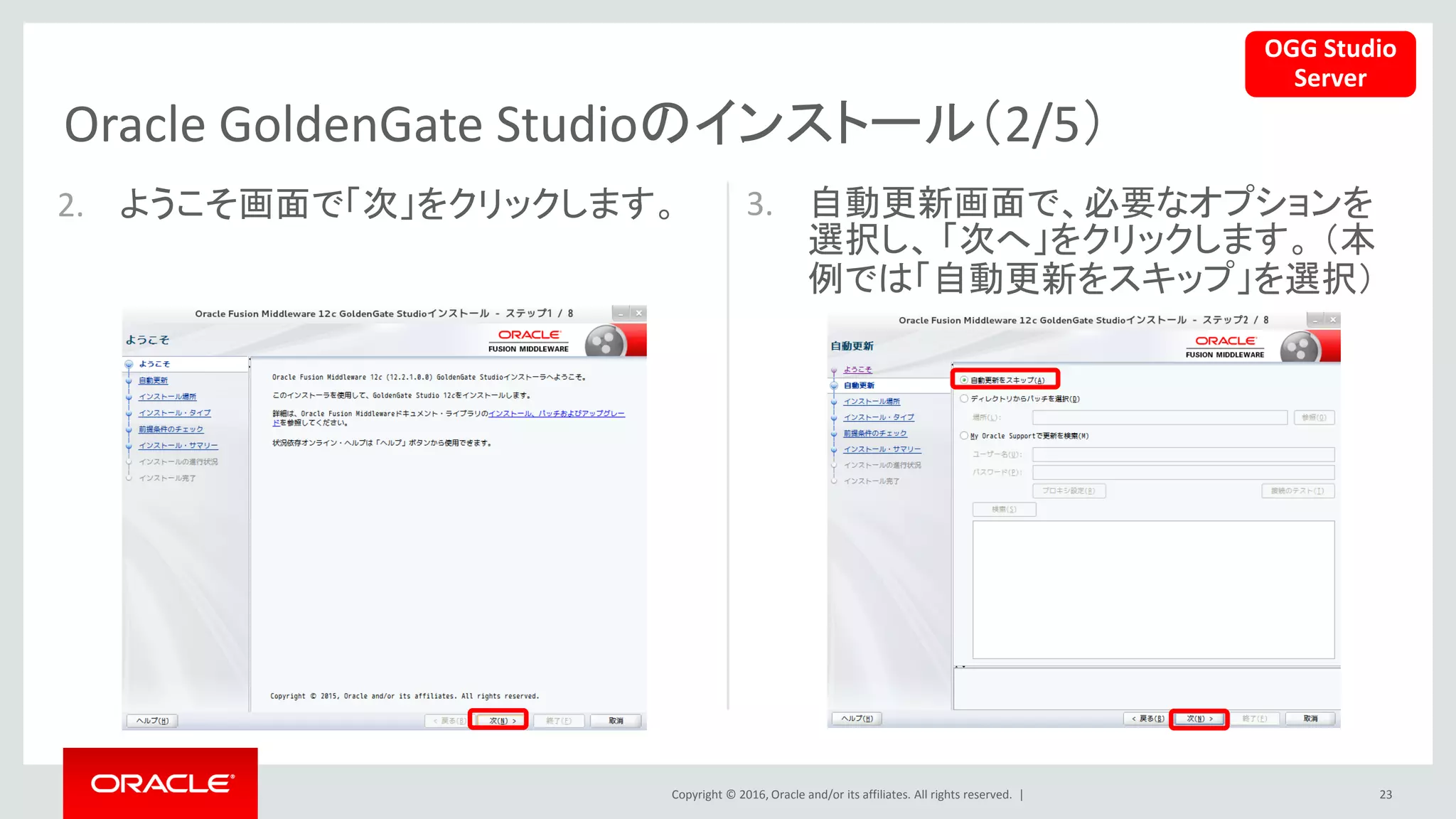Go to インストール・タイプ in step 1 window sidebar
Screen dimensions: 1456x819
click(174, 413)
